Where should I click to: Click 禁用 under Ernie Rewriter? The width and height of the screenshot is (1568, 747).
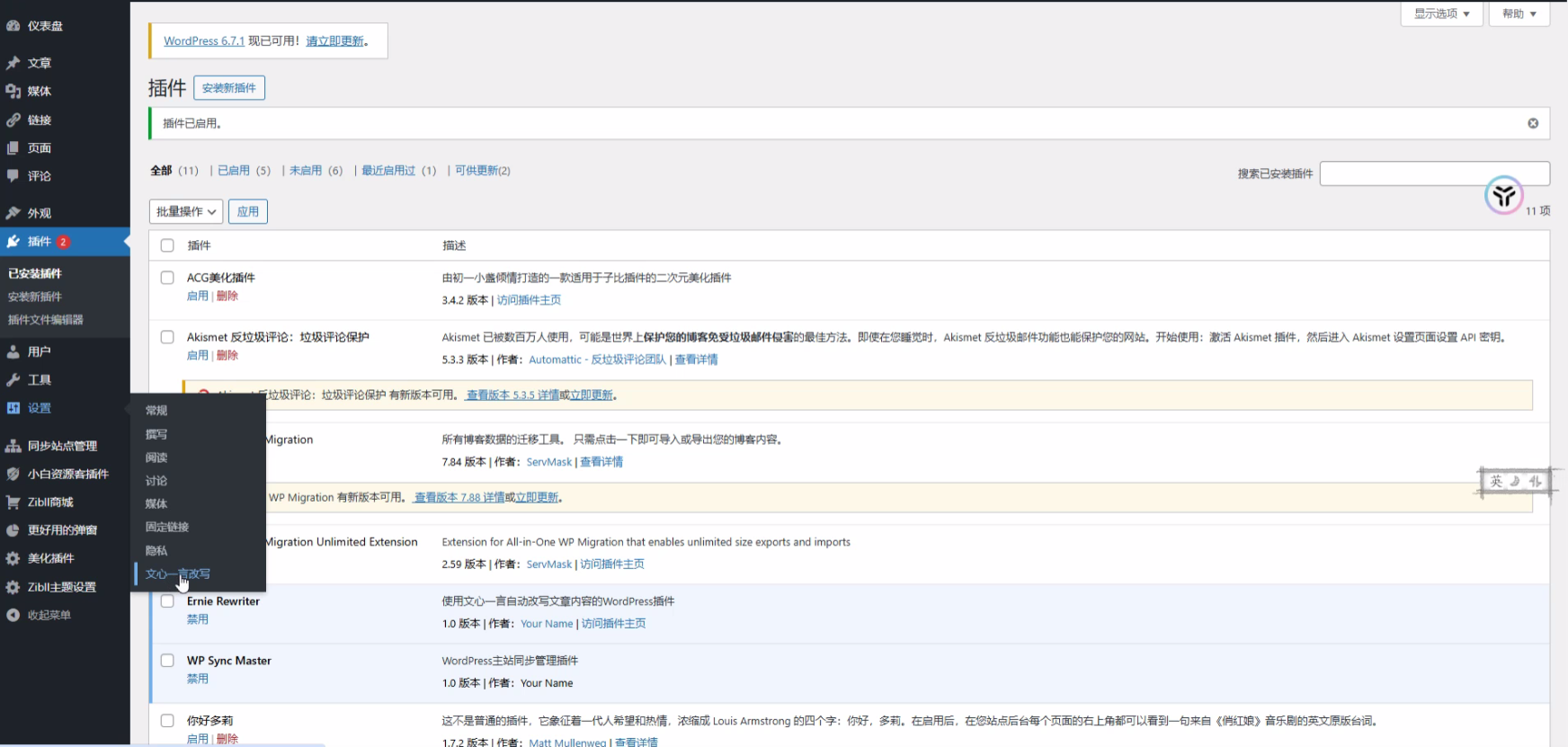(198, 619)
